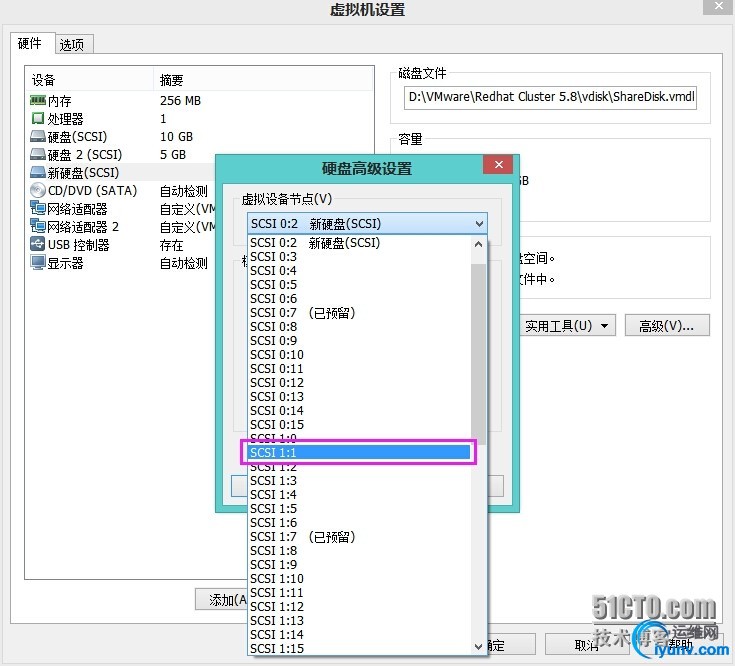This screenshot has height=666, width=735.
Task: Choose SCSI 1:6 in the list
Action: pyautogui.click(x=359, y=523)
